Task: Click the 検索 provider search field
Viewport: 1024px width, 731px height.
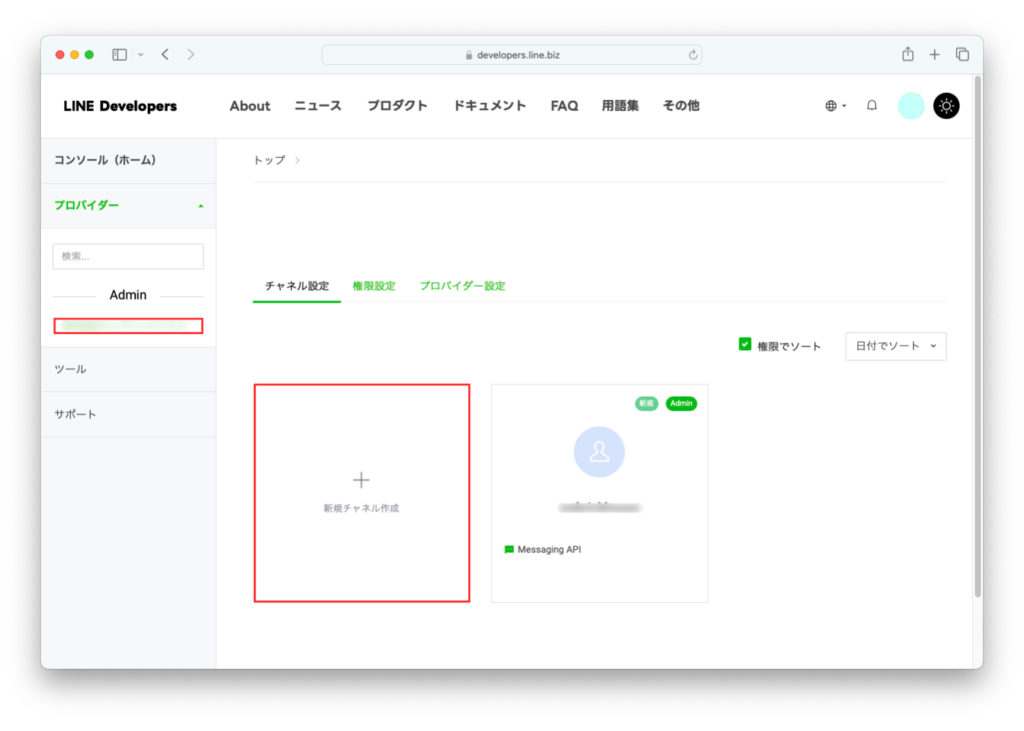Action: point(128,256)
